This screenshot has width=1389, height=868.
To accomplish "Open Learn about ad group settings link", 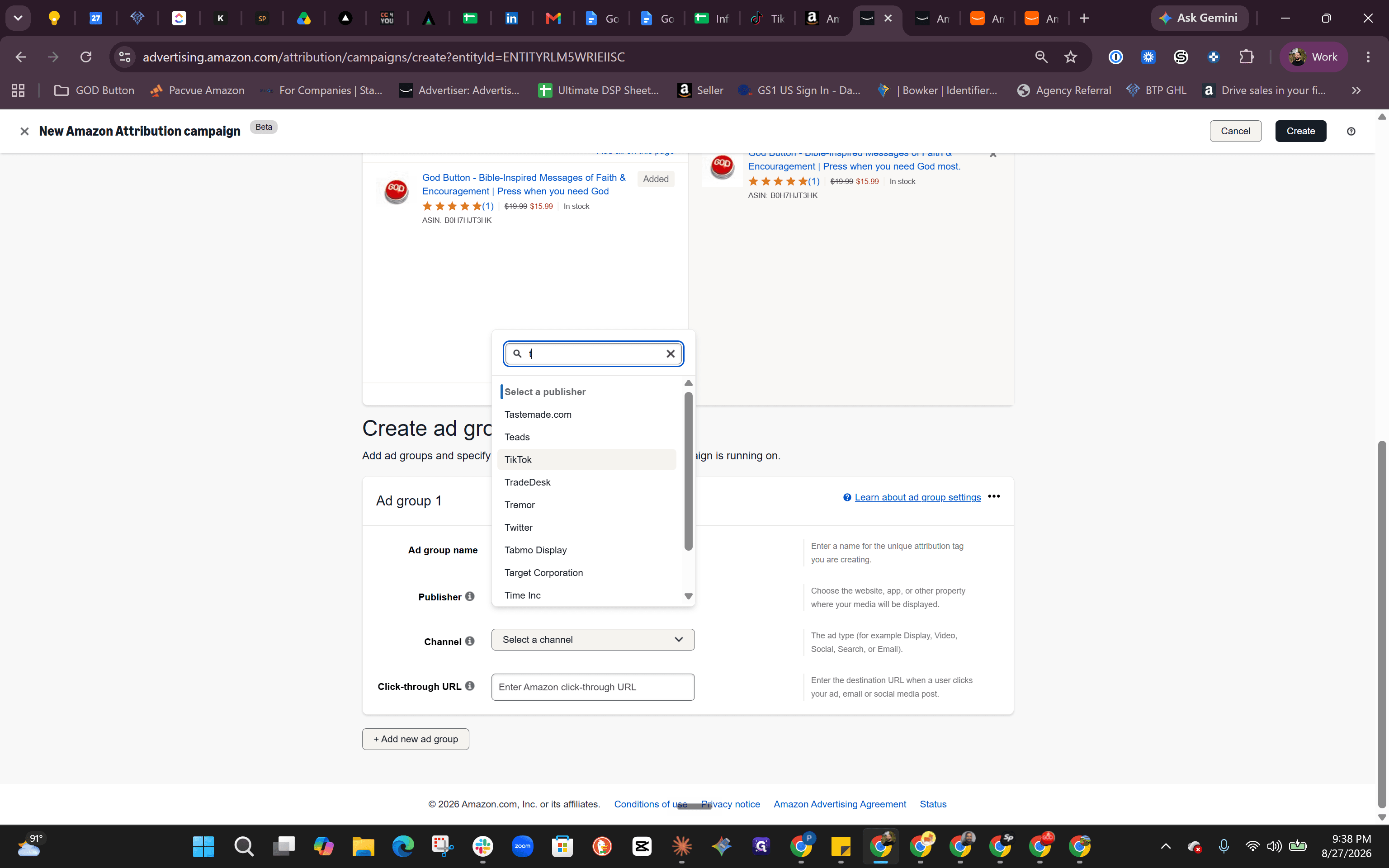I will (x=917, y=497).
